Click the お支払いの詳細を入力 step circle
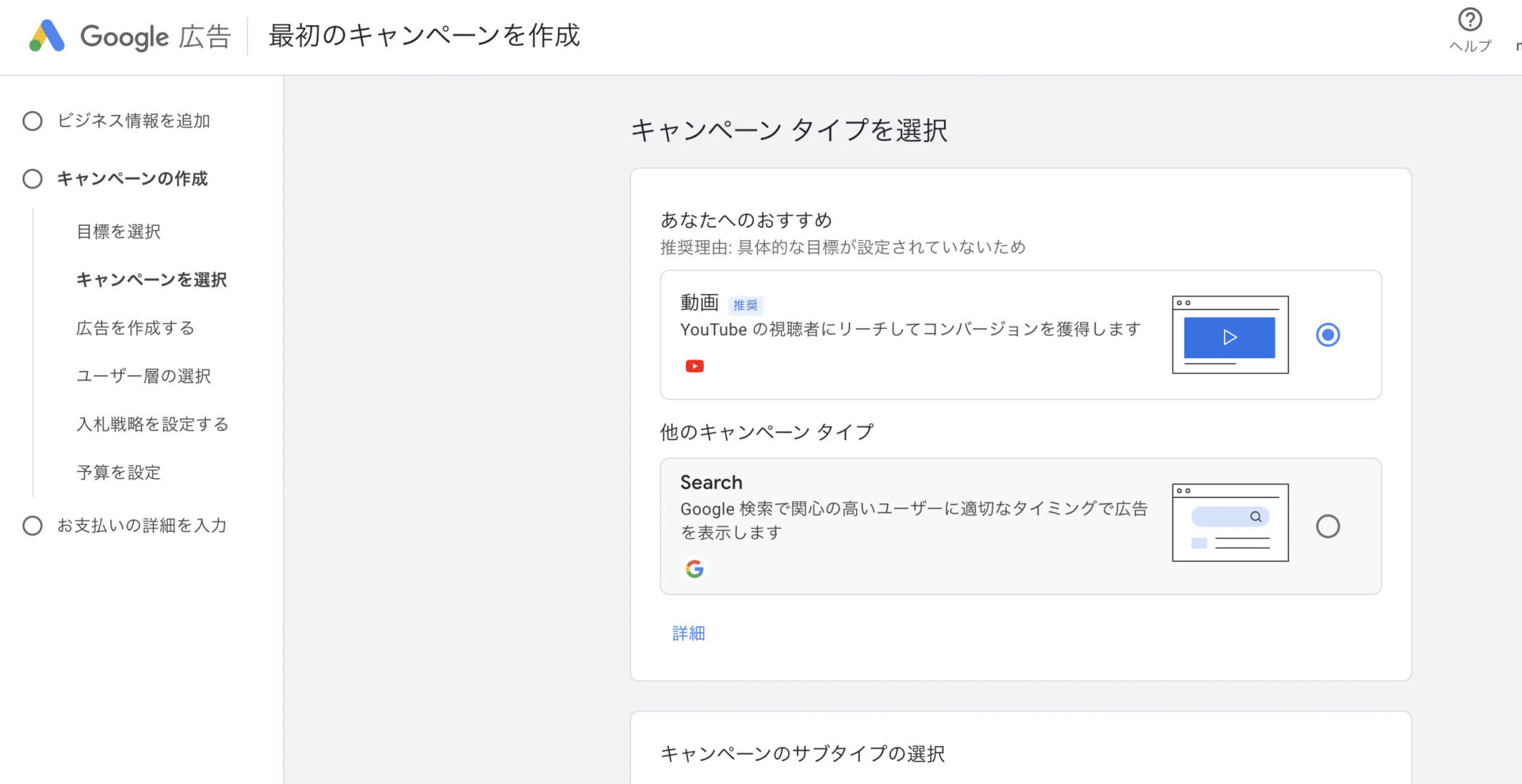The height and width of the screenshot is (784, 1522). coord(33,526)
